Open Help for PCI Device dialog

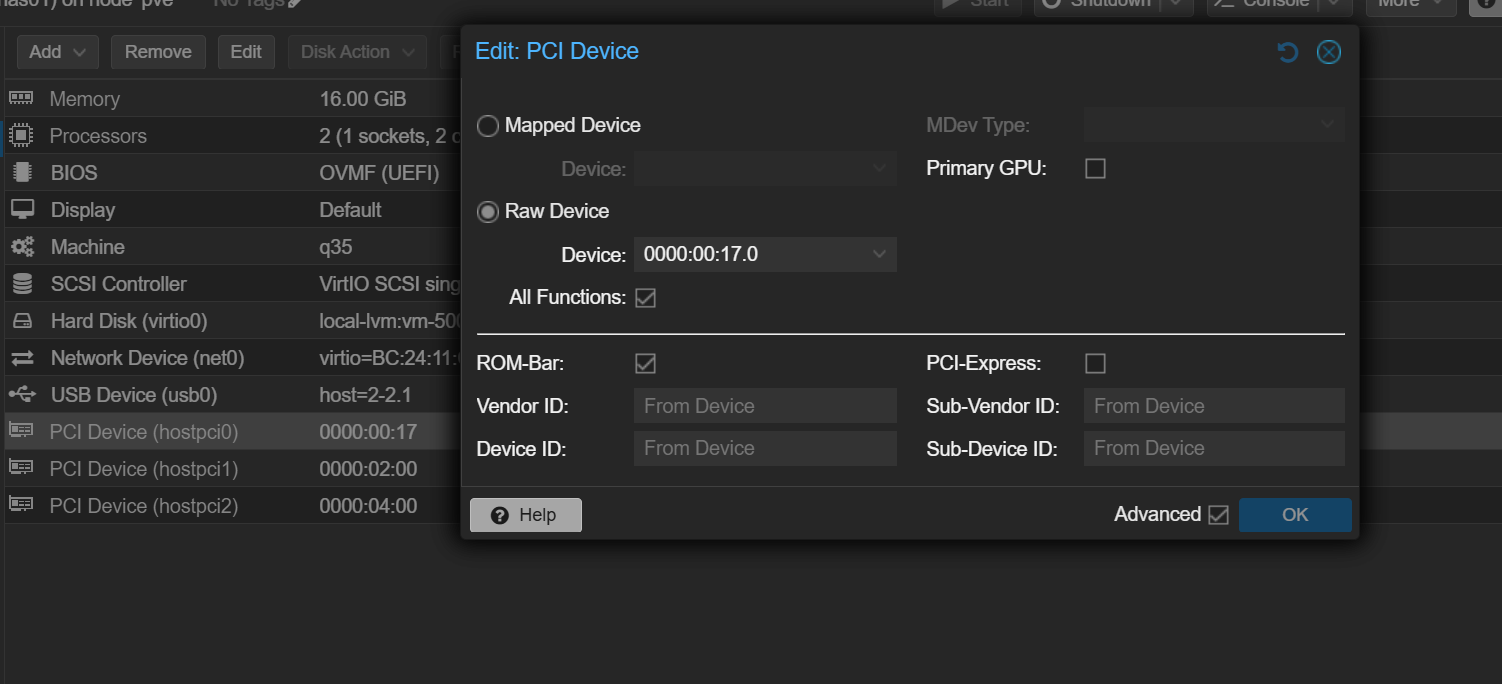tap(525, 515)
